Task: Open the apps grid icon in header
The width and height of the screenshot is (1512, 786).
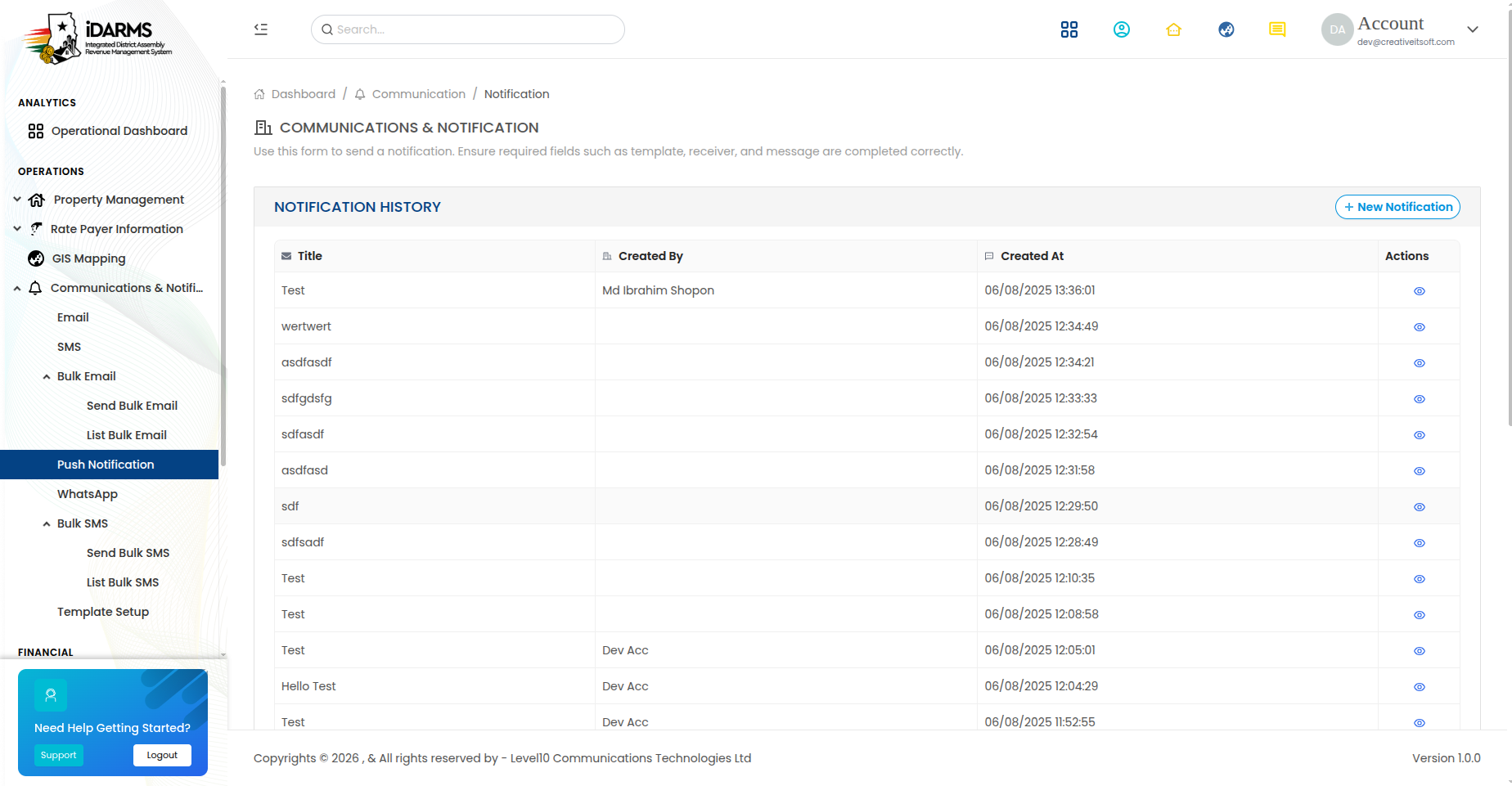Action: (1069, 29)
